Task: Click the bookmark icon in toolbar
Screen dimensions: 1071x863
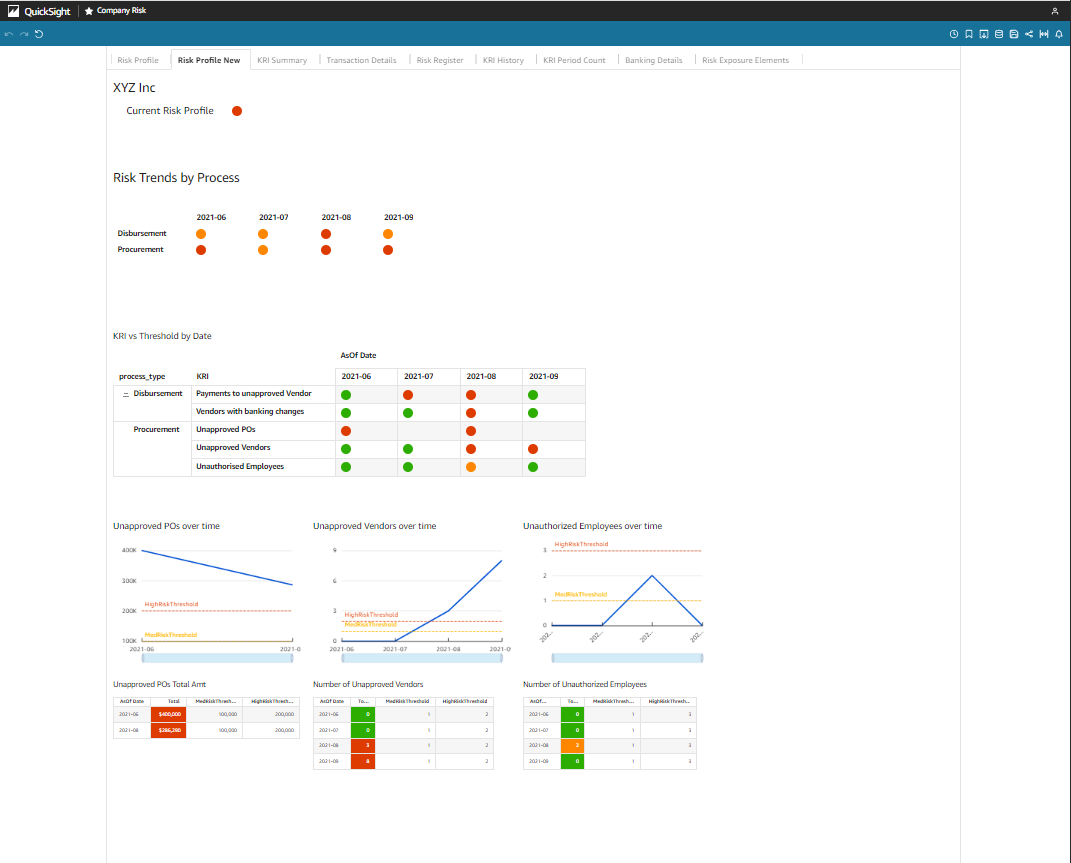Action: point(969,34)
